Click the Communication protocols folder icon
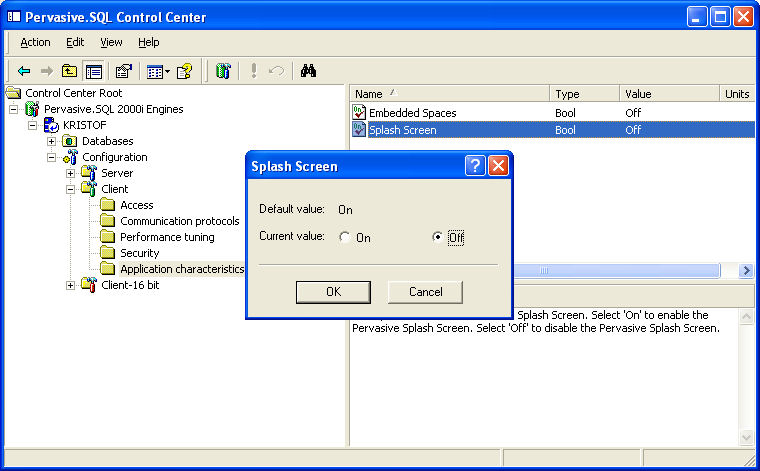 (x=108, y=221)
